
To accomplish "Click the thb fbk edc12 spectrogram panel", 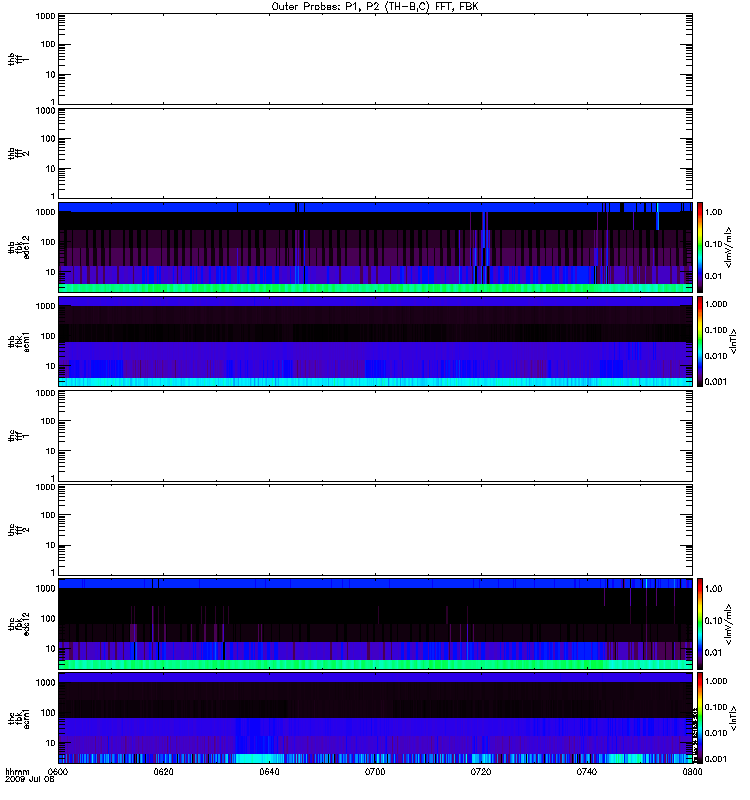I will point(376,247).
